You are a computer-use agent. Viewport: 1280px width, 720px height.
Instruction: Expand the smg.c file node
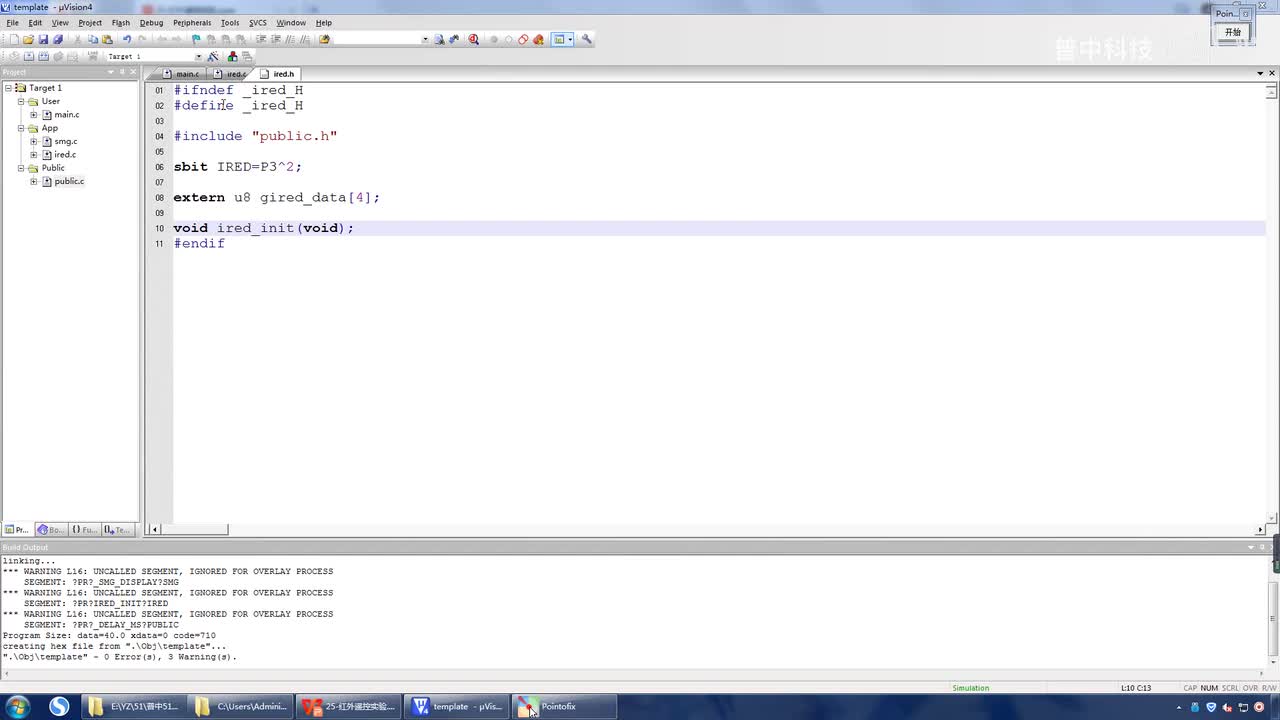(34, 141)
